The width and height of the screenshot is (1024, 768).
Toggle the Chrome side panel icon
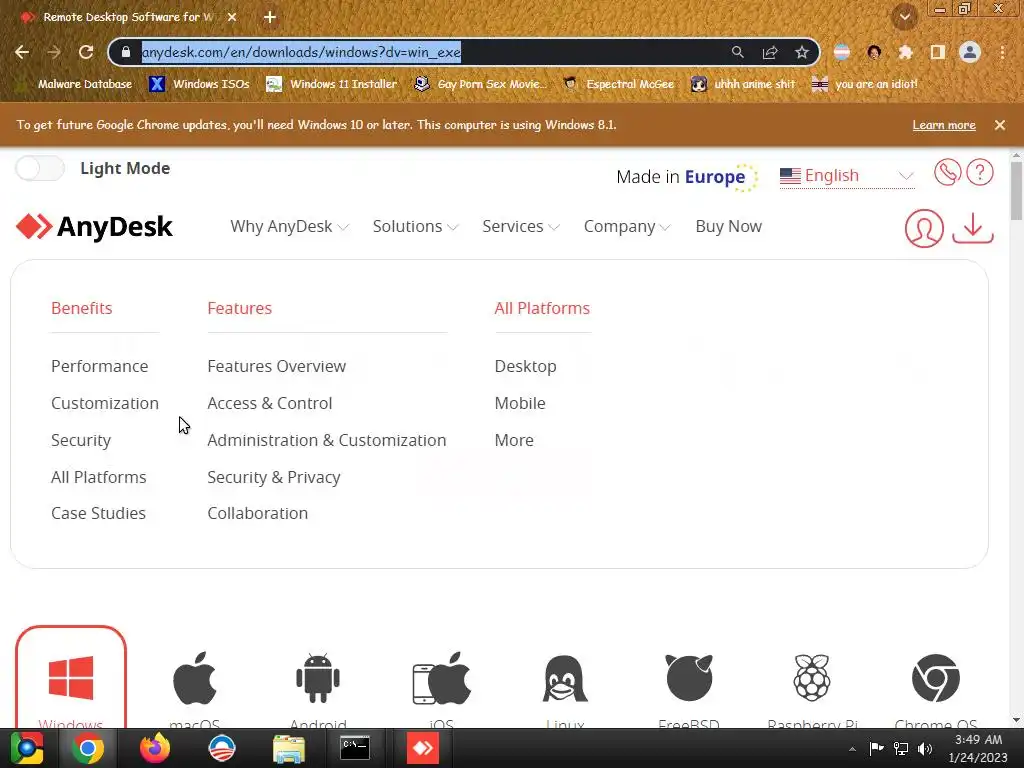[938, 52]
